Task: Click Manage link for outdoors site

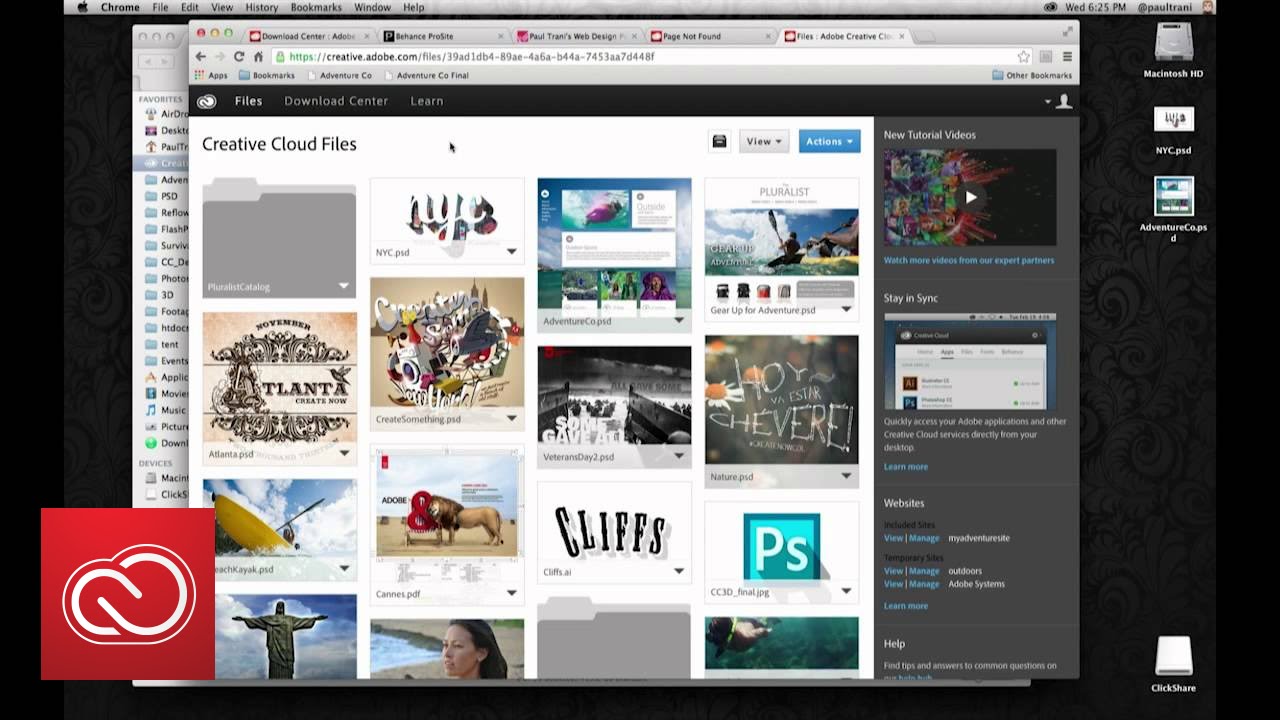Action: 924,571
